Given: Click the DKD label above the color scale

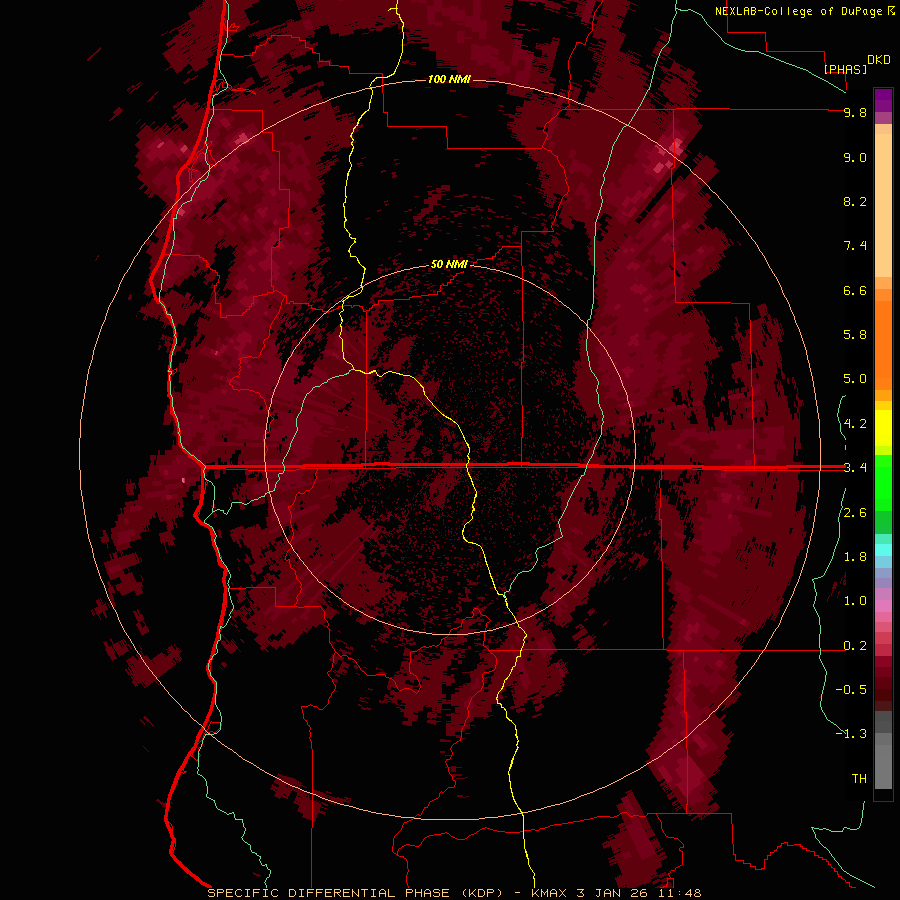Looking at the screenshot, I should (879, 60).
